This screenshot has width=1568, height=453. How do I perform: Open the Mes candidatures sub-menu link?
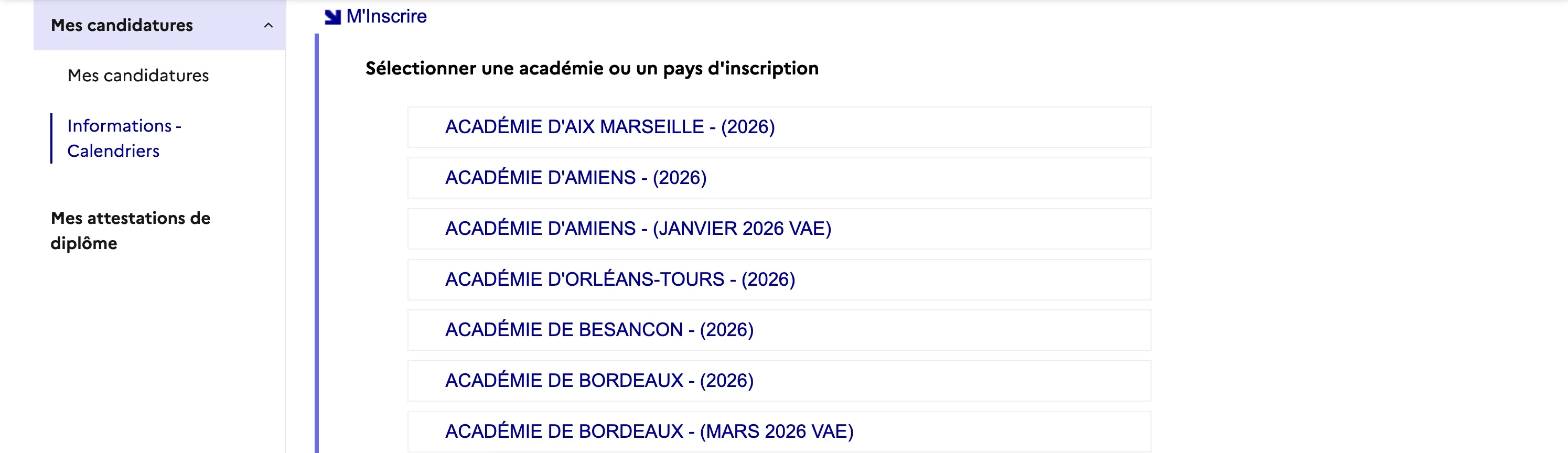pyautogui.click(x=138, y=75)
